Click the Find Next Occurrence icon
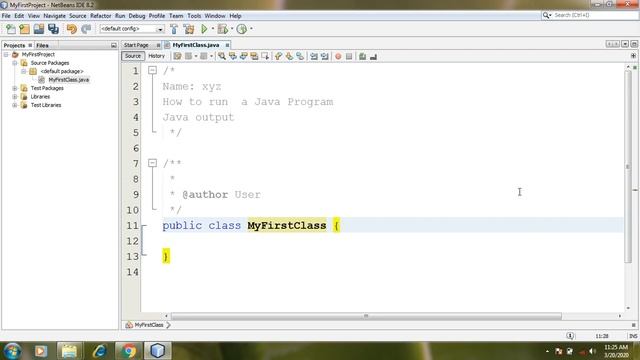The width and height of the screenshot is (640, 360). click(x=244, y=56)
